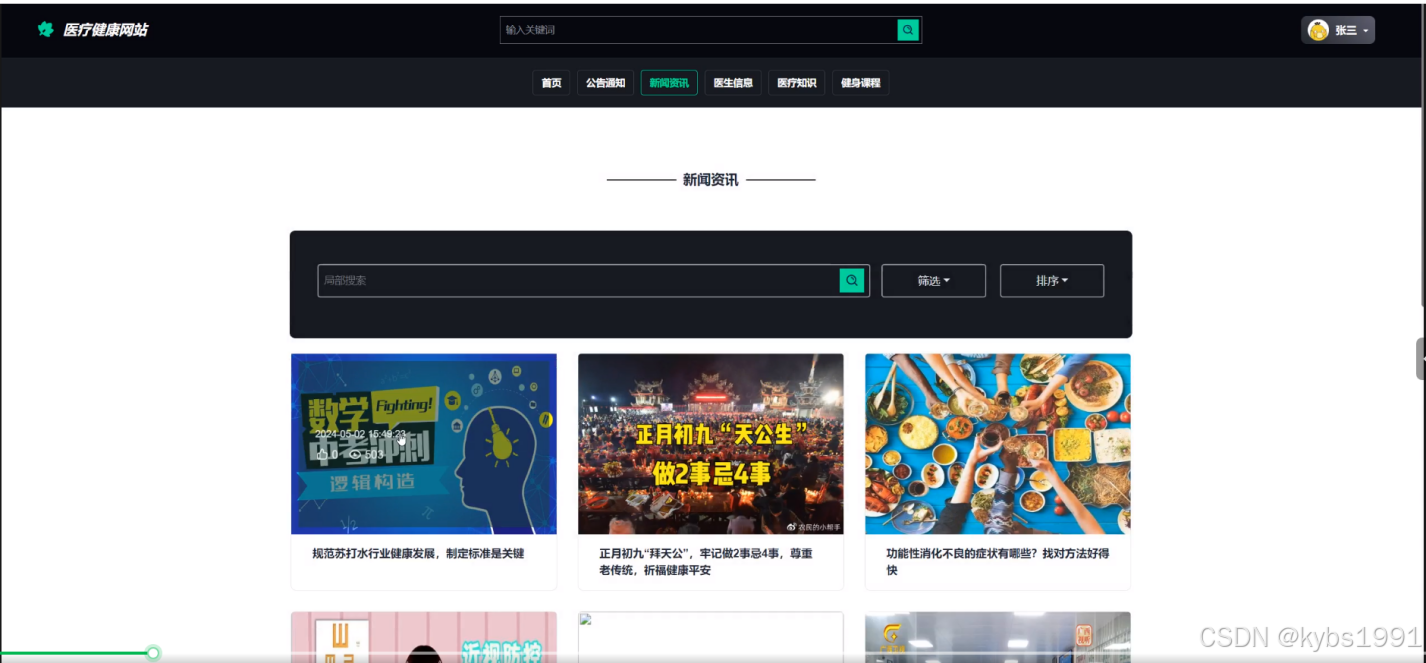The height and width of the screenshot is (663, 1426).
Task: Open the 张三 user dropdown menu
Action: click(1338, 30)
